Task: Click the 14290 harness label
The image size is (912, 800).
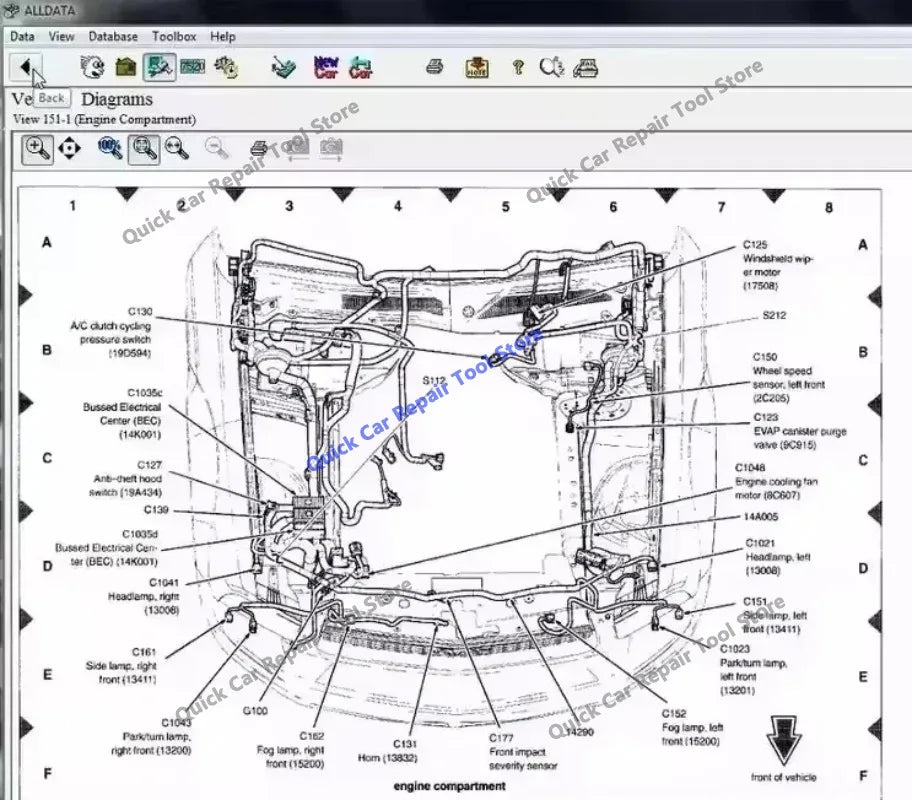Action: 579,732
